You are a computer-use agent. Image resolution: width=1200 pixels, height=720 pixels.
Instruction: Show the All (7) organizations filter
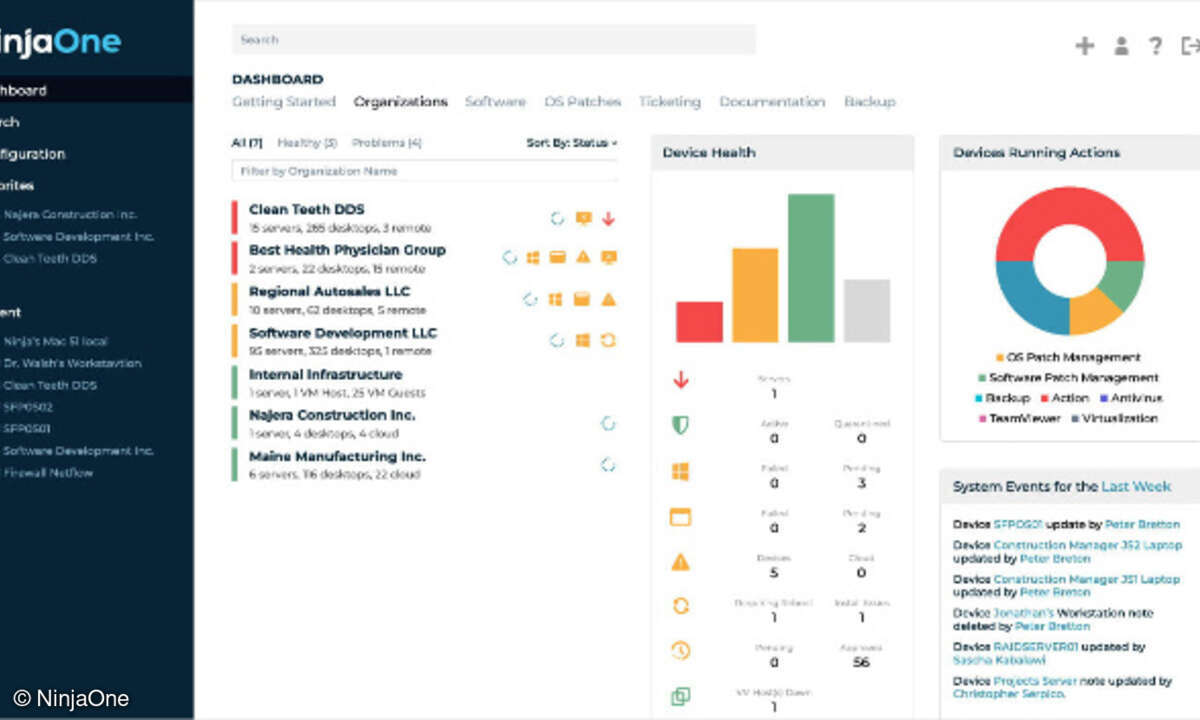(x=247, y=143)
